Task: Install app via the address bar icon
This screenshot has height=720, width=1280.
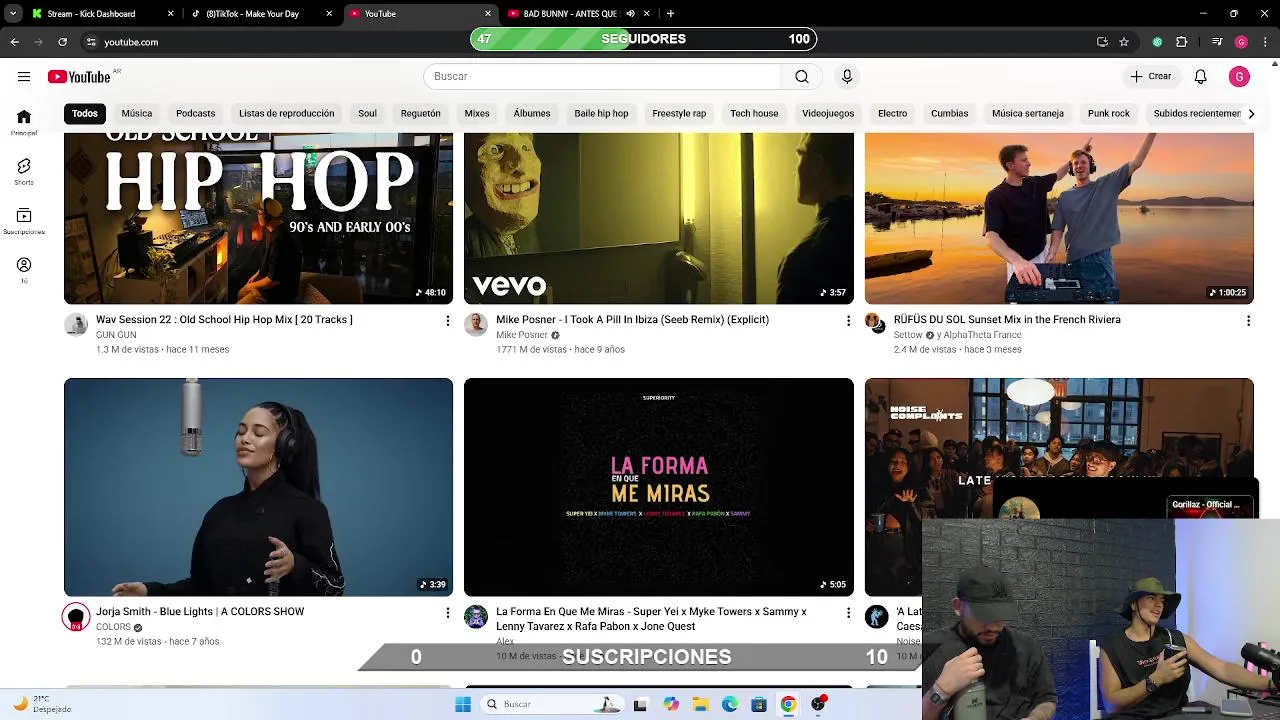Action: click(x=1102, y=42)
